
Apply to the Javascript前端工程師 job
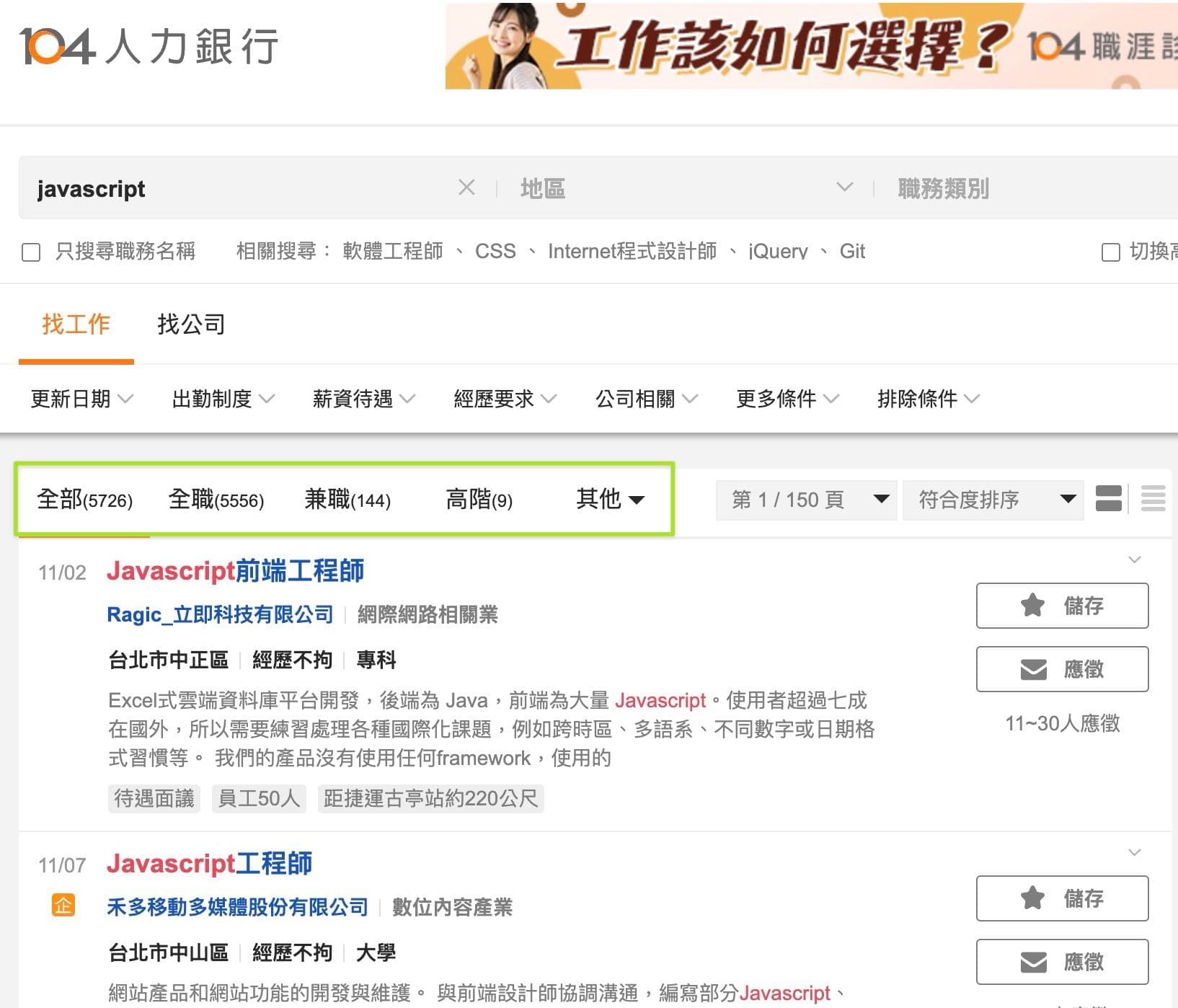point(1061,669)
